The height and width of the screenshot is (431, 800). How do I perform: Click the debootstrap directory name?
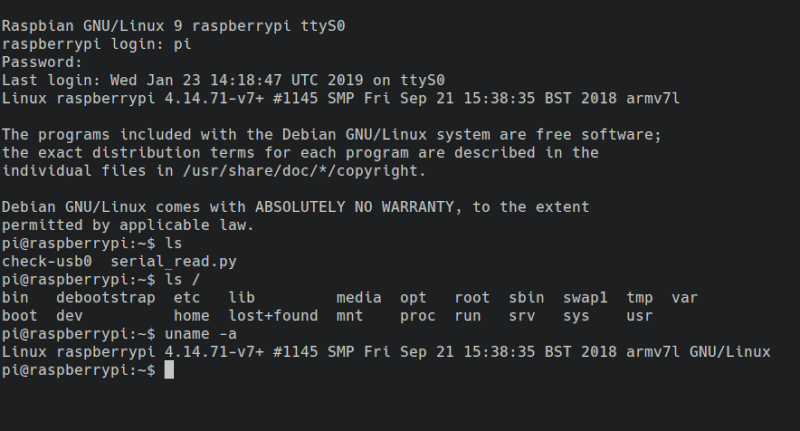106,298
